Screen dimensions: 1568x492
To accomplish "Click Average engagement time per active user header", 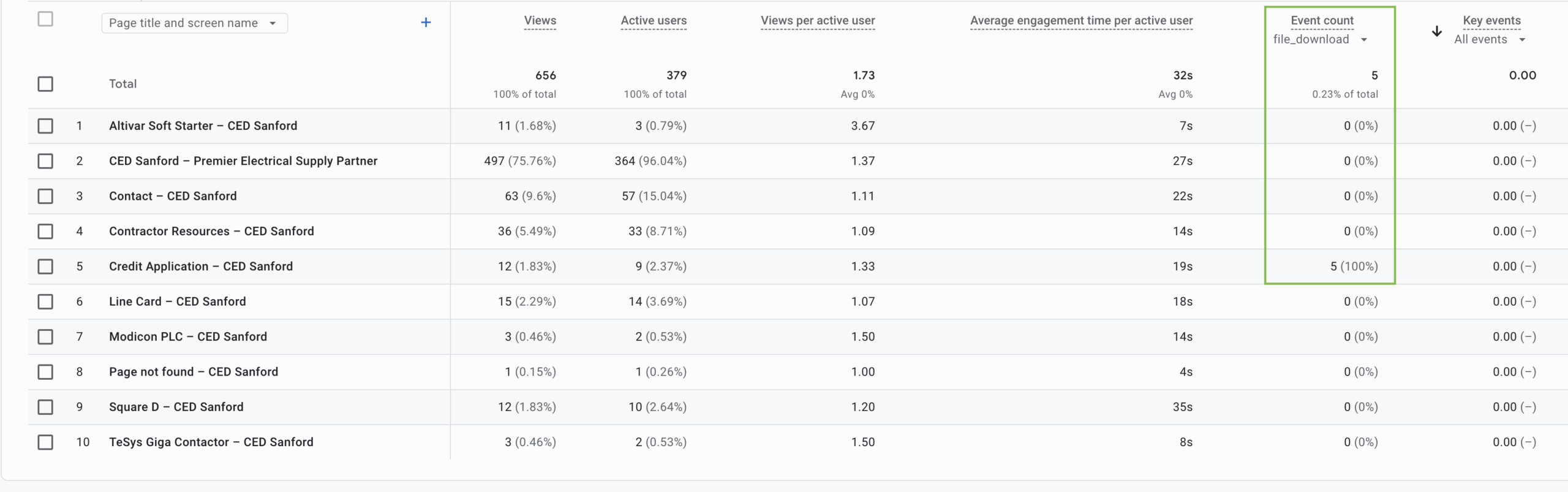I will 1081,21.
